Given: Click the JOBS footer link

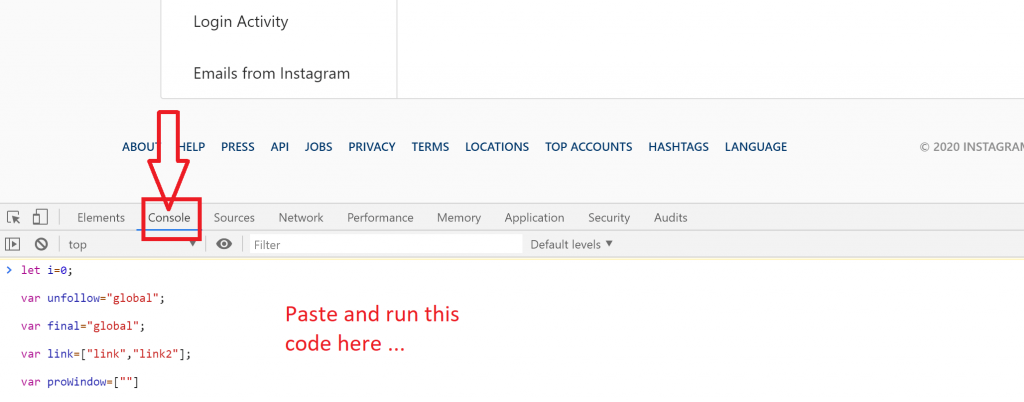Looking at the screenshot, I should tap(318, 147).
